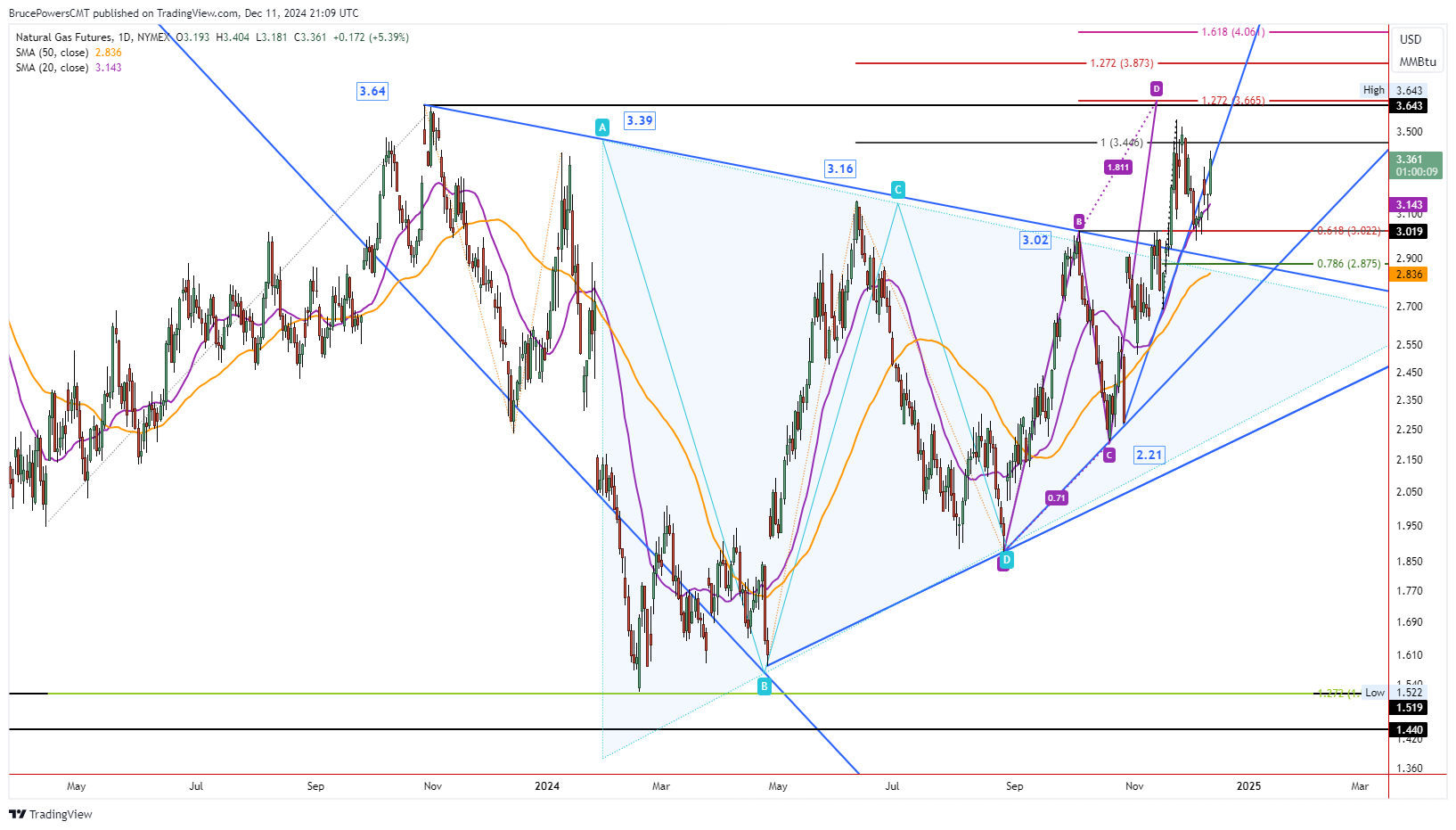Click the green 3.361 current price label
Viewport: 1456px width, 830px height.
1416,166
